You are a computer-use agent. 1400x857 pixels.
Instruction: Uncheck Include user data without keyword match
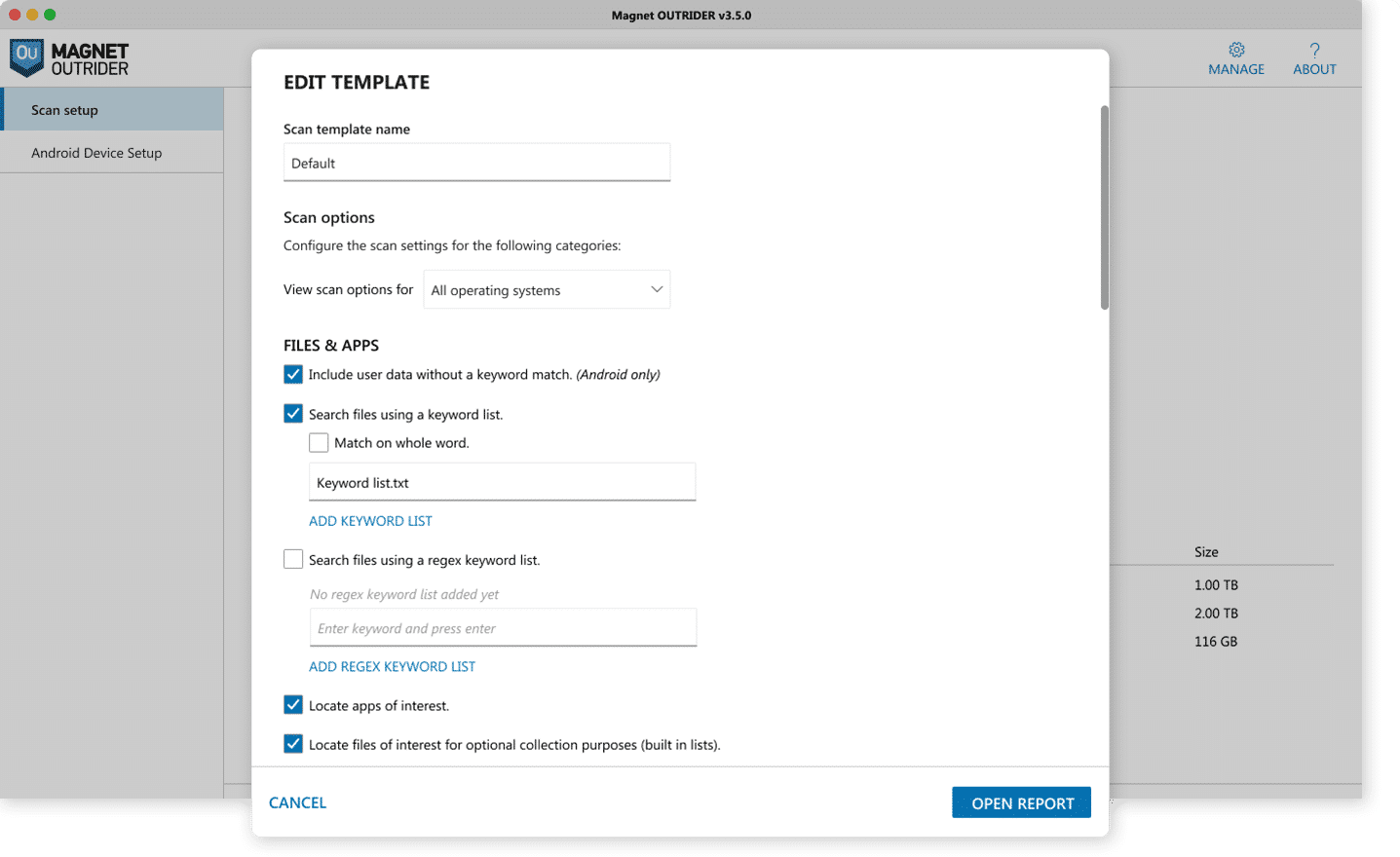point(293,374)
